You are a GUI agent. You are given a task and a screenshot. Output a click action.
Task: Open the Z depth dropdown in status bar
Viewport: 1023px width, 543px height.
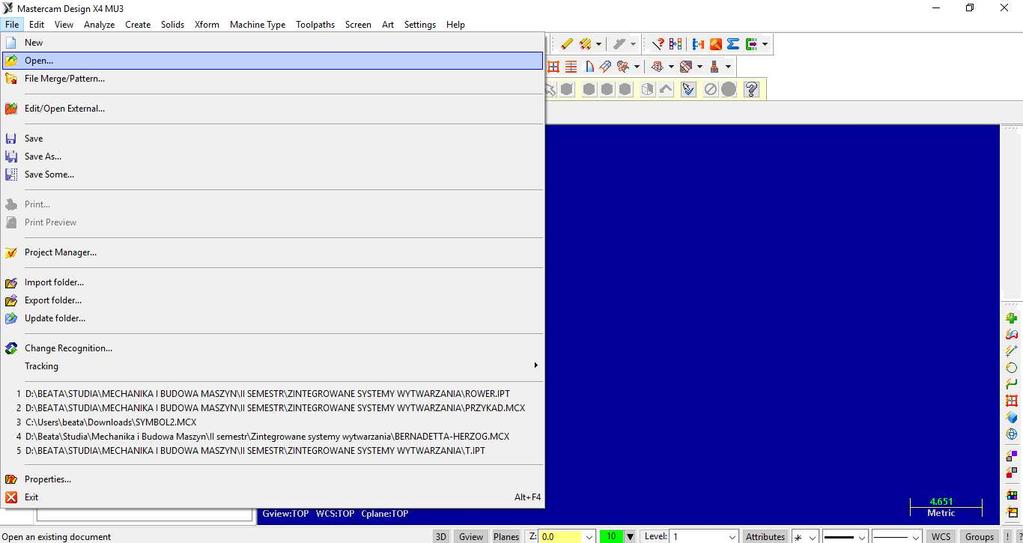tap(590, 536)
